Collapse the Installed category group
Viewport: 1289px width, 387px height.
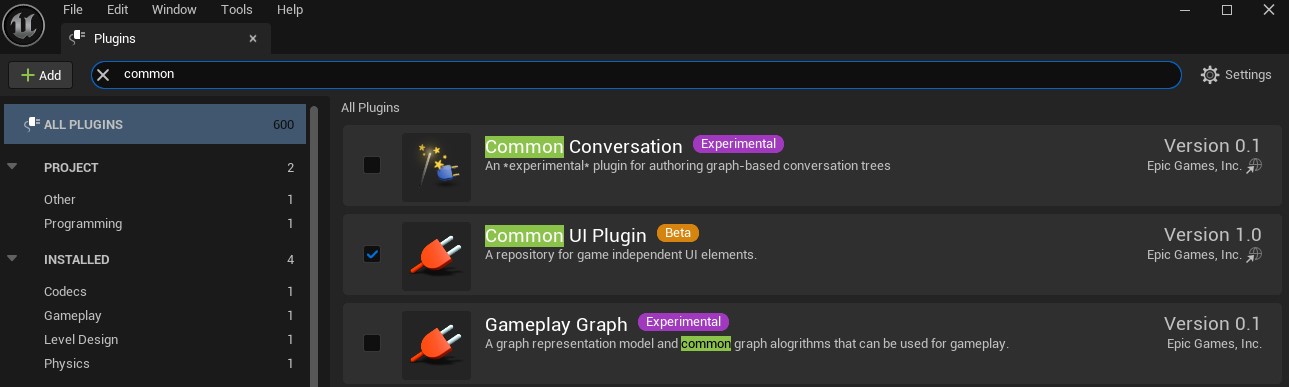click(12, 259)
